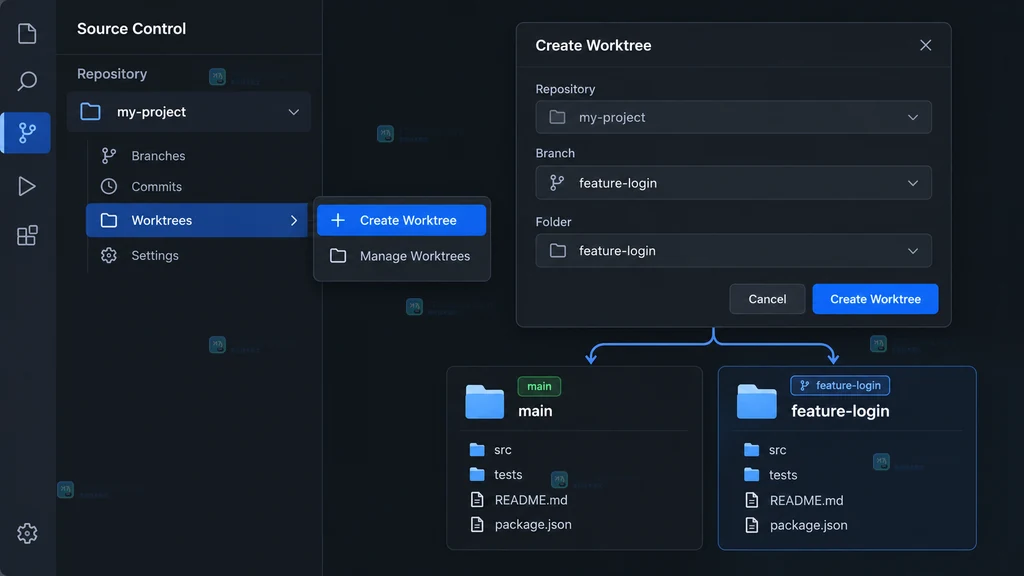Click the plus icon in Create Worktree menu entry
1024x576 pixels.
pos(338,220)
